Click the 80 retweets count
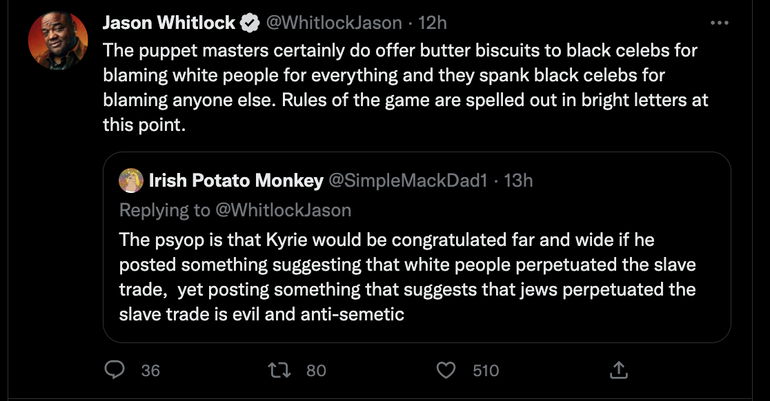The height and width of the screenshot is (401, 770). (316, 370)
